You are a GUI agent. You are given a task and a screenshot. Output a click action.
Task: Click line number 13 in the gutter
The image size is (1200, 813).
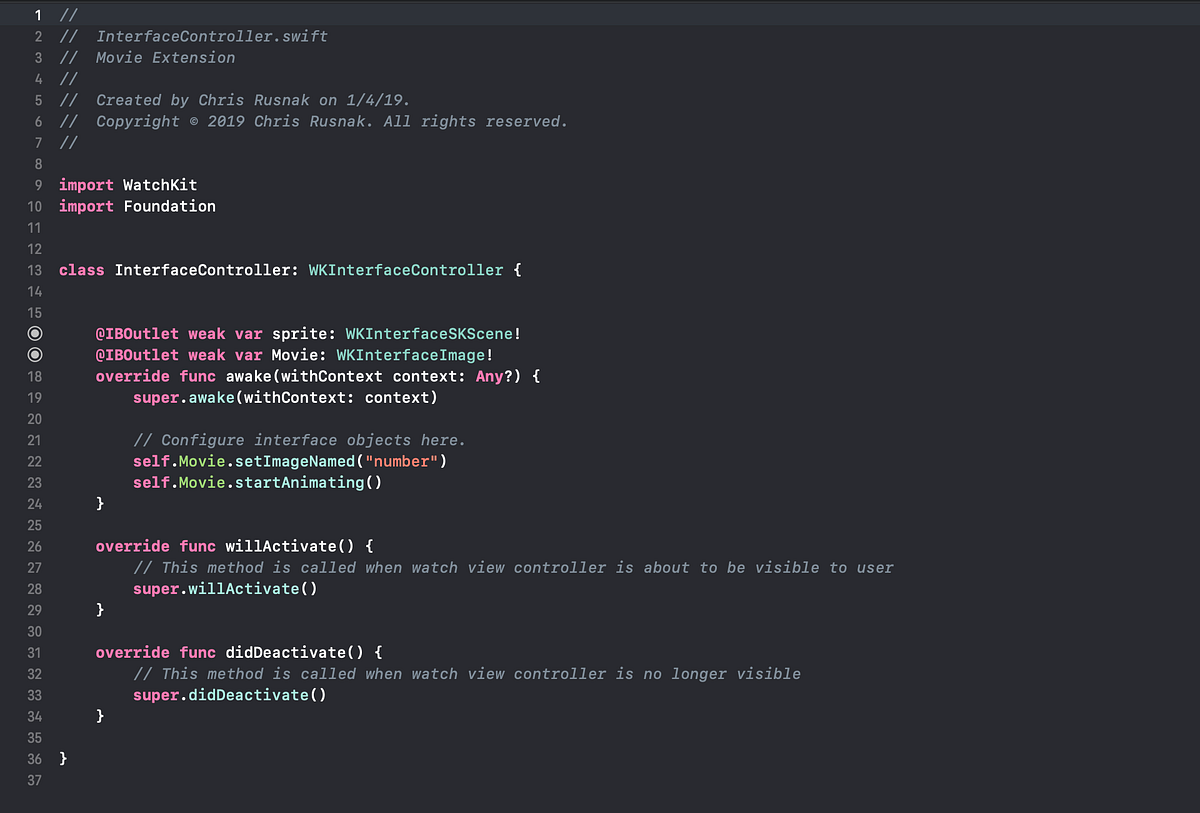coord(34,269)
